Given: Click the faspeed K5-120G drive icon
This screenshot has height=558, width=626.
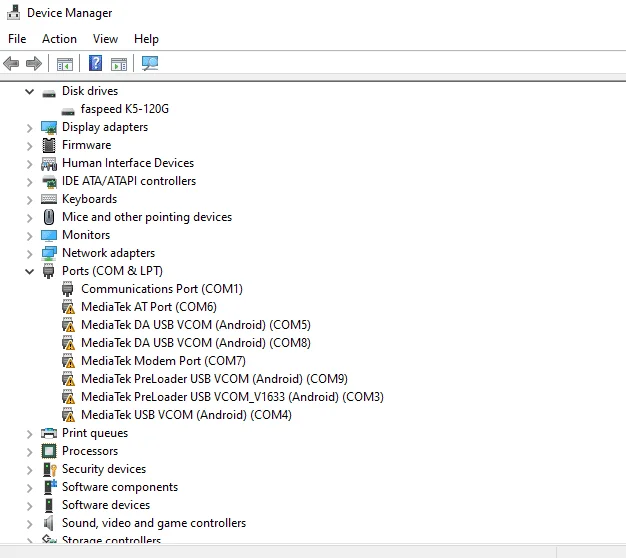Looking at the screenshot, I should 68,111.
